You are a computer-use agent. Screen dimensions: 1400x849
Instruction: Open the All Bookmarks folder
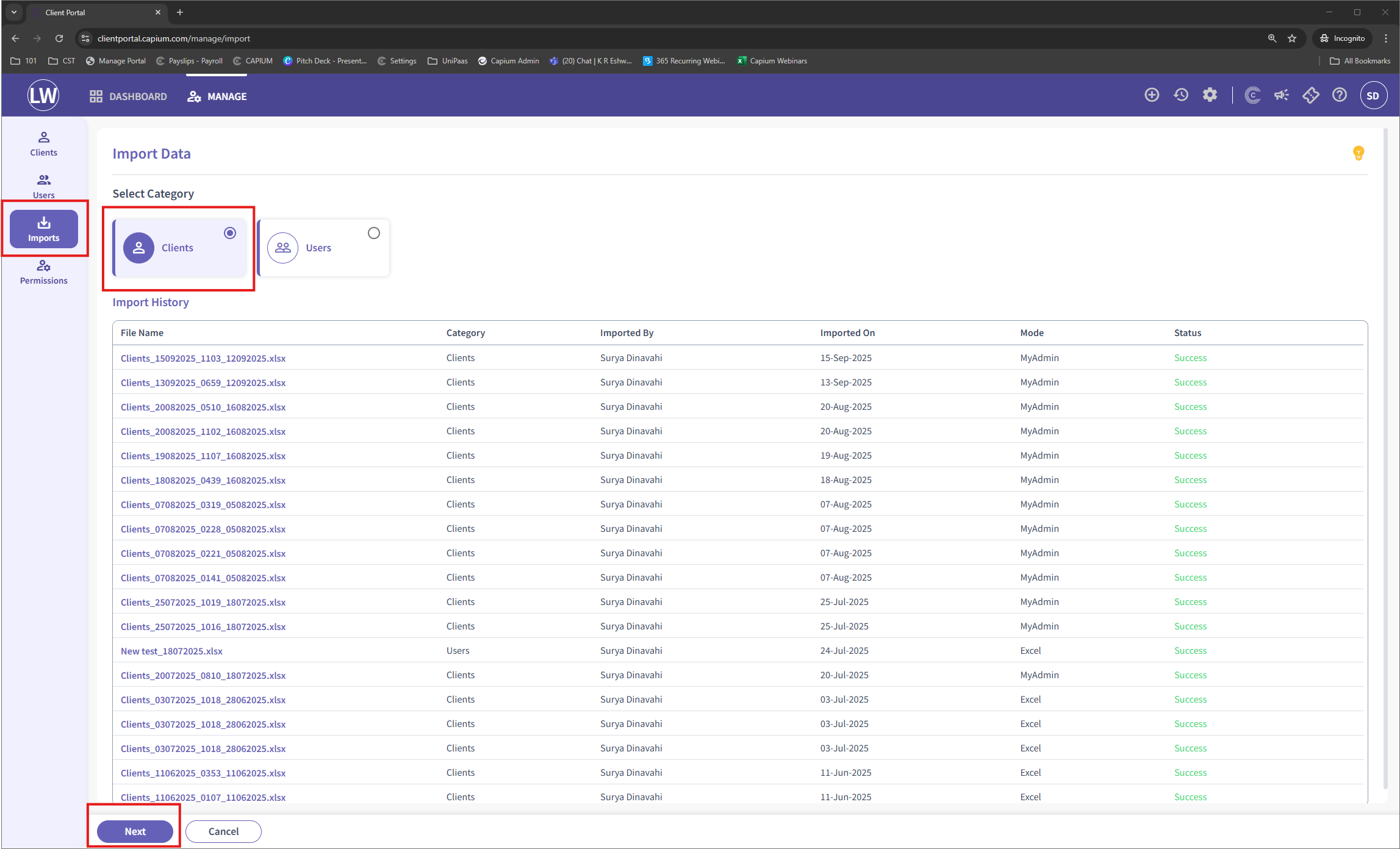(x=1360, y=61)
